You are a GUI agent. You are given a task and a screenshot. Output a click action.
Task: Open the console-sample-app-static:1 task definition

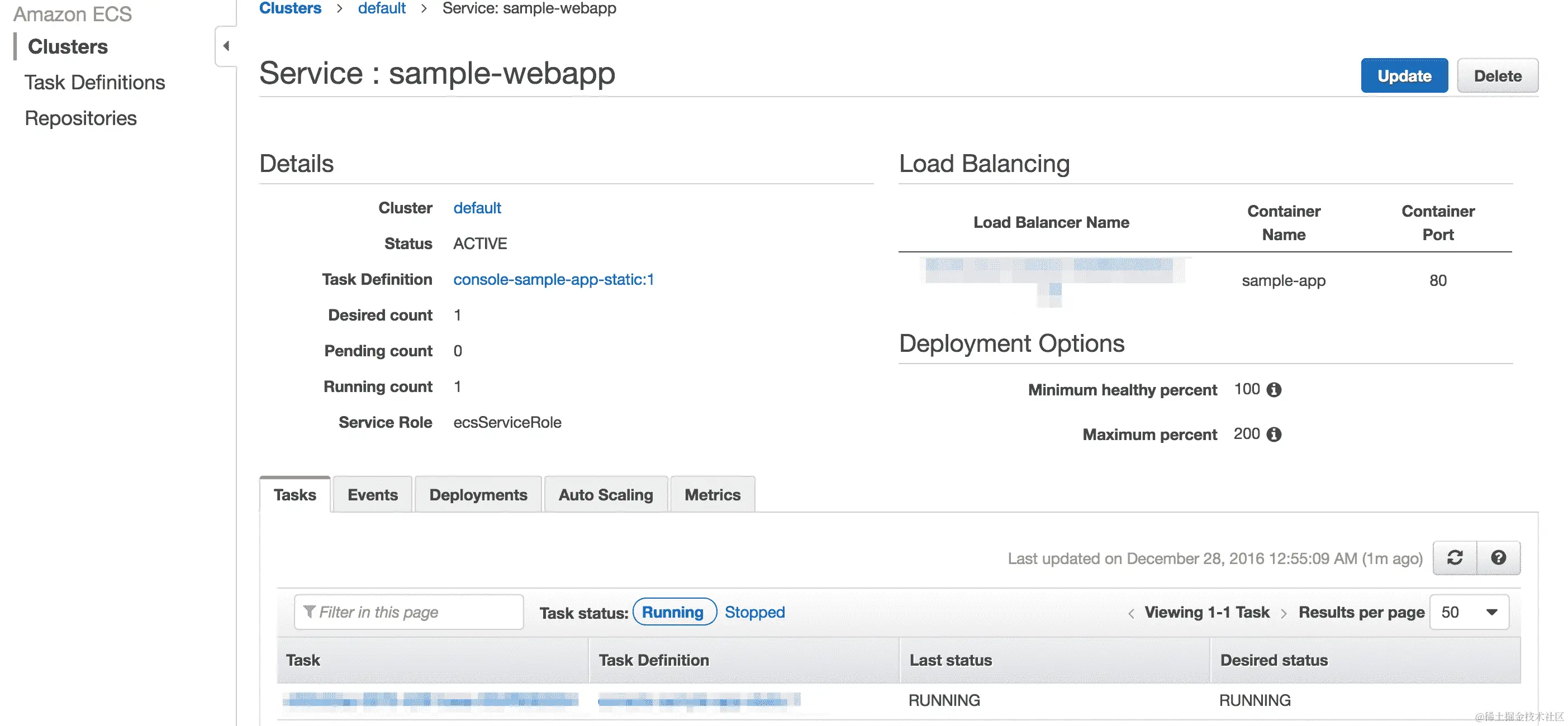(x=554, y=279)
